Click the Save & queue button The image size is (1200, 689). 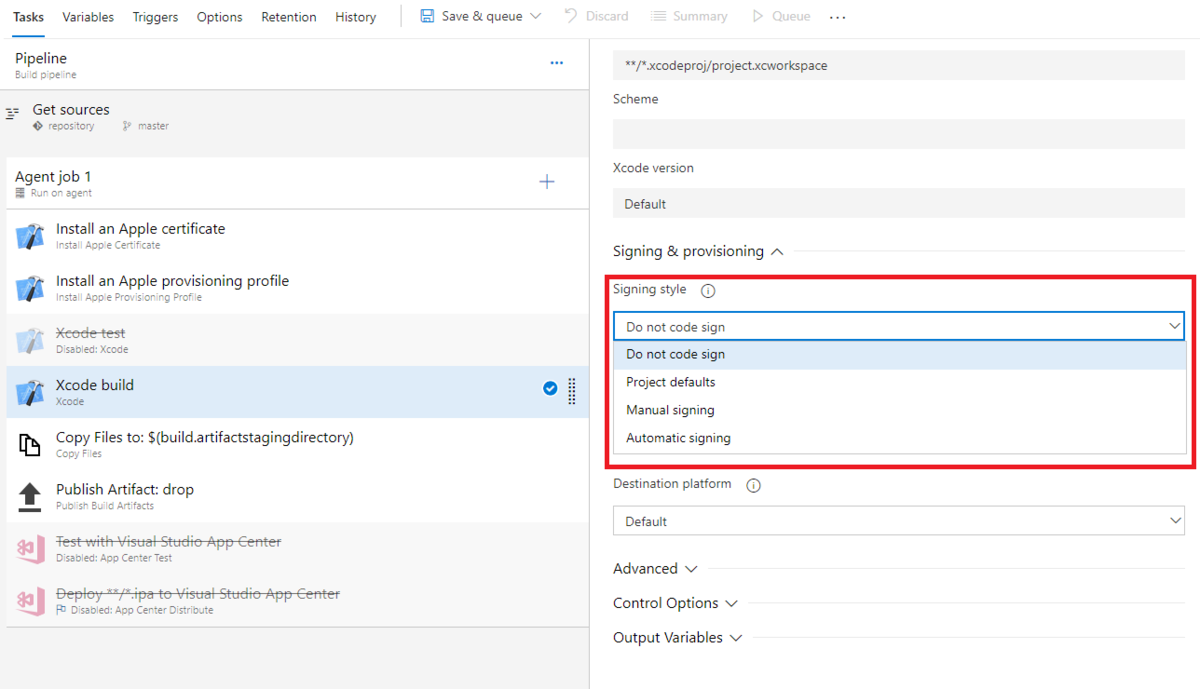471,17
